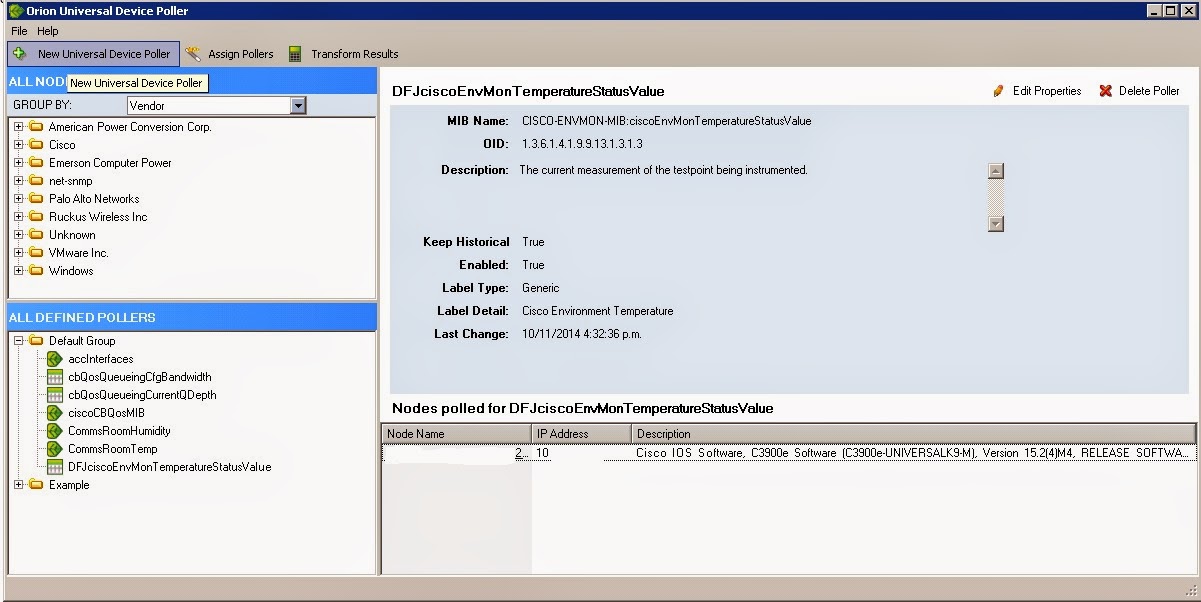Expand American Power Conversion Corp. node
This screenshot has height=602, width=1201.
(x=18, y=127)
